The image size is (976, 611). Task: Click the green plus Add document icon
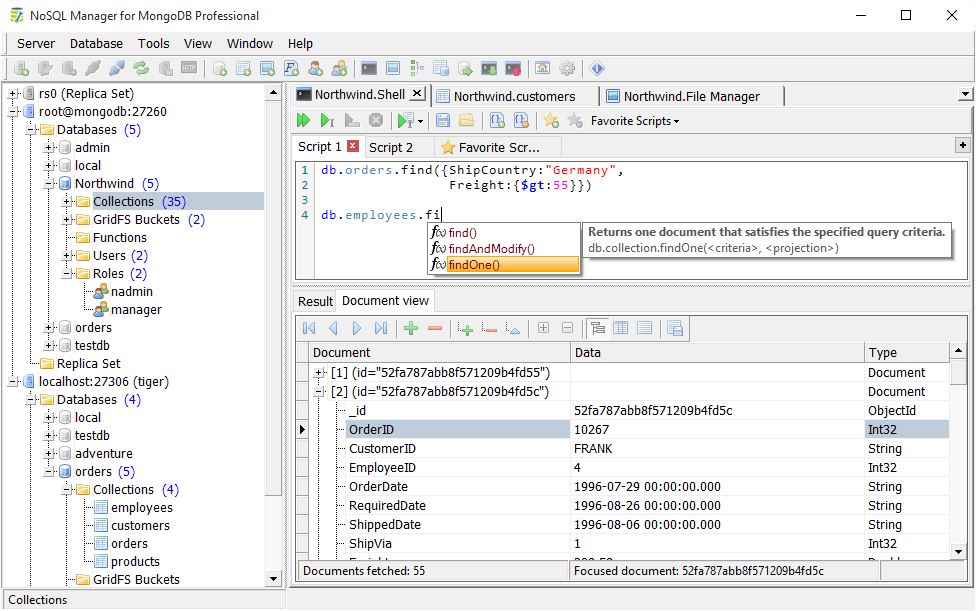pos(411,328)
